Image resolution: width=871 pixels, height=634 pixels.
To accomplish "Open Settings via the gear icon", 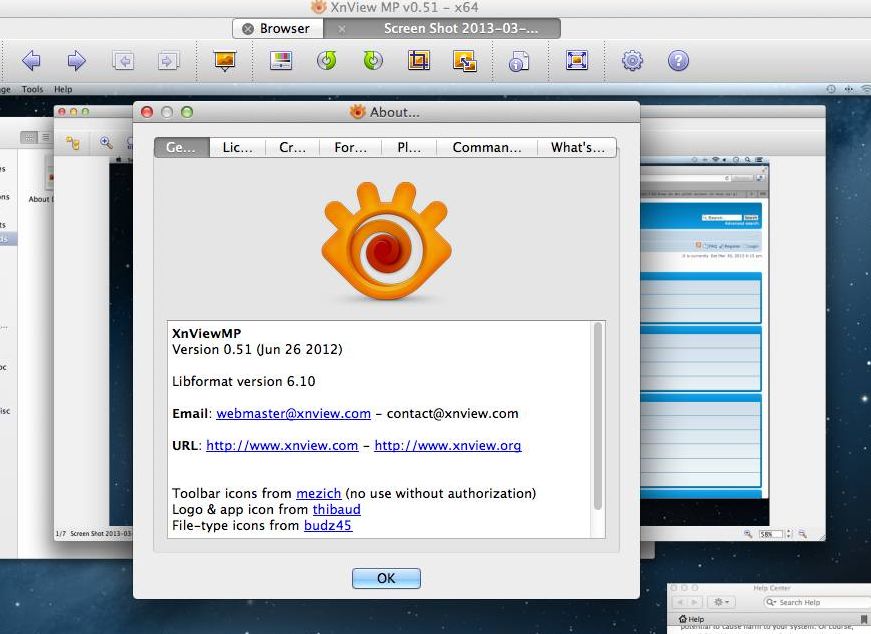I will pyautogui.click(x=632, y=60).
